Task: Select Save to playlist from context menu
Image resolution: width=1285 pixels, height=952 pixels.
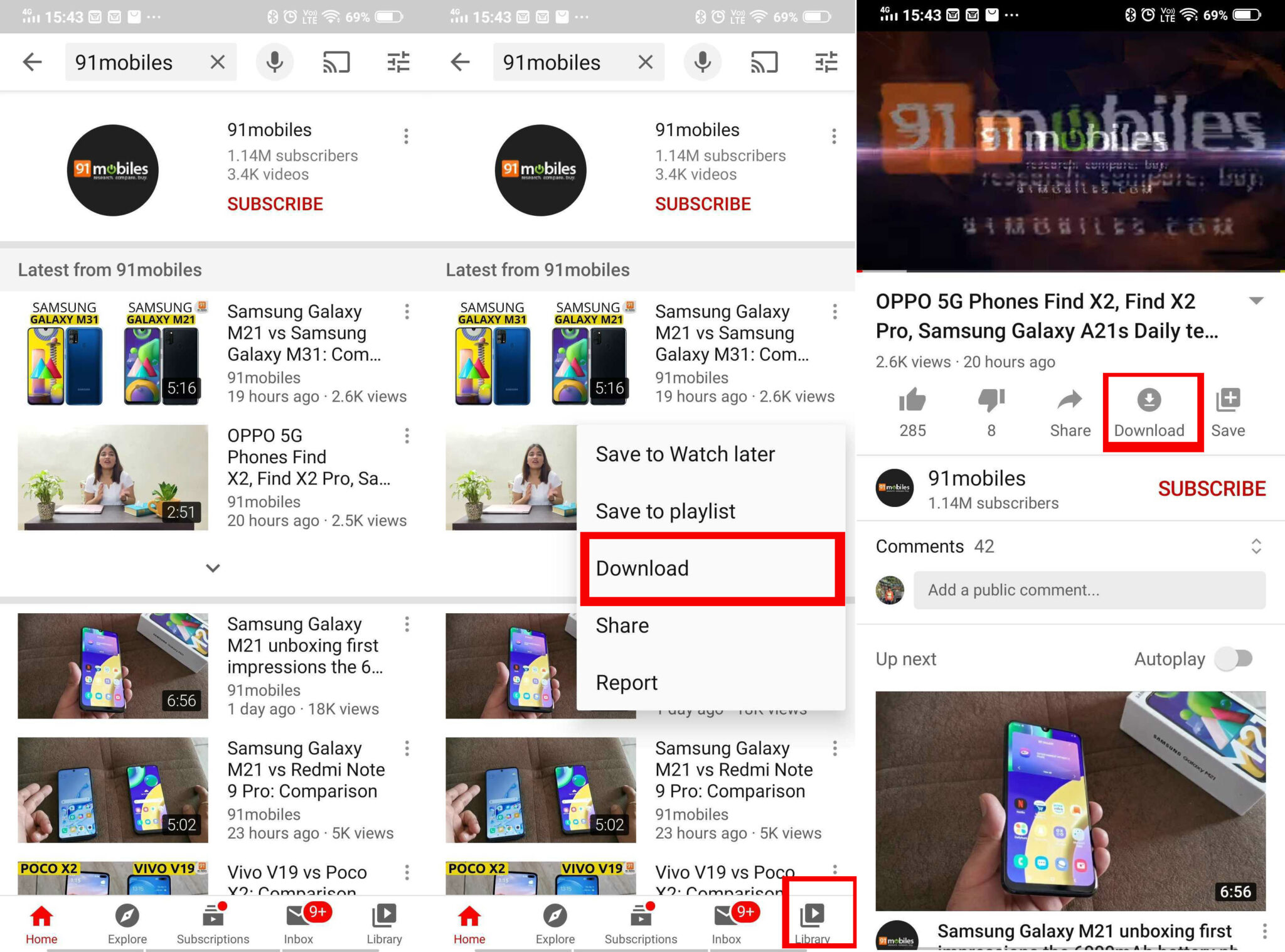Action: [665, 511]
